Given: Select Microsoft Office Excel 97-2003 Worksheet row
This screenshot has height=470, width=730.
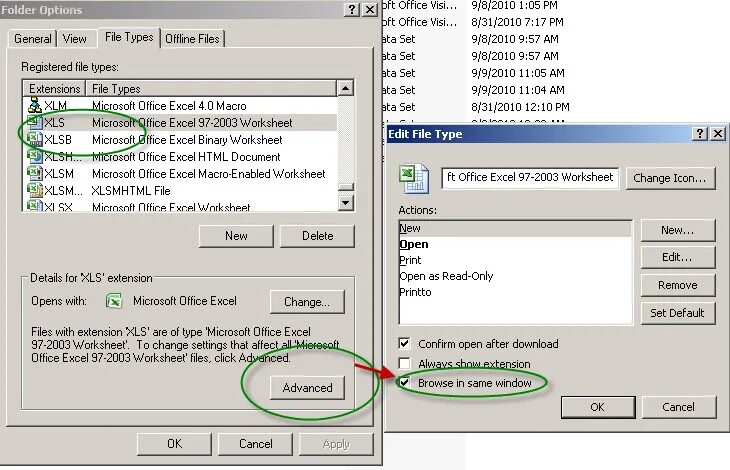Looking at the screenshot, I should [180, 123].
